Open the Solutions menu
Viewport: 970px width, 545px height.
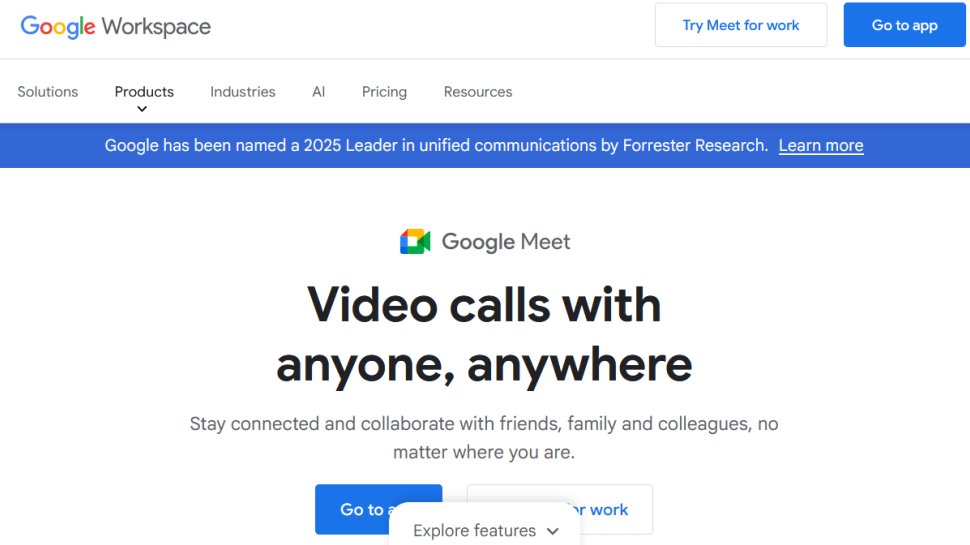48,92
